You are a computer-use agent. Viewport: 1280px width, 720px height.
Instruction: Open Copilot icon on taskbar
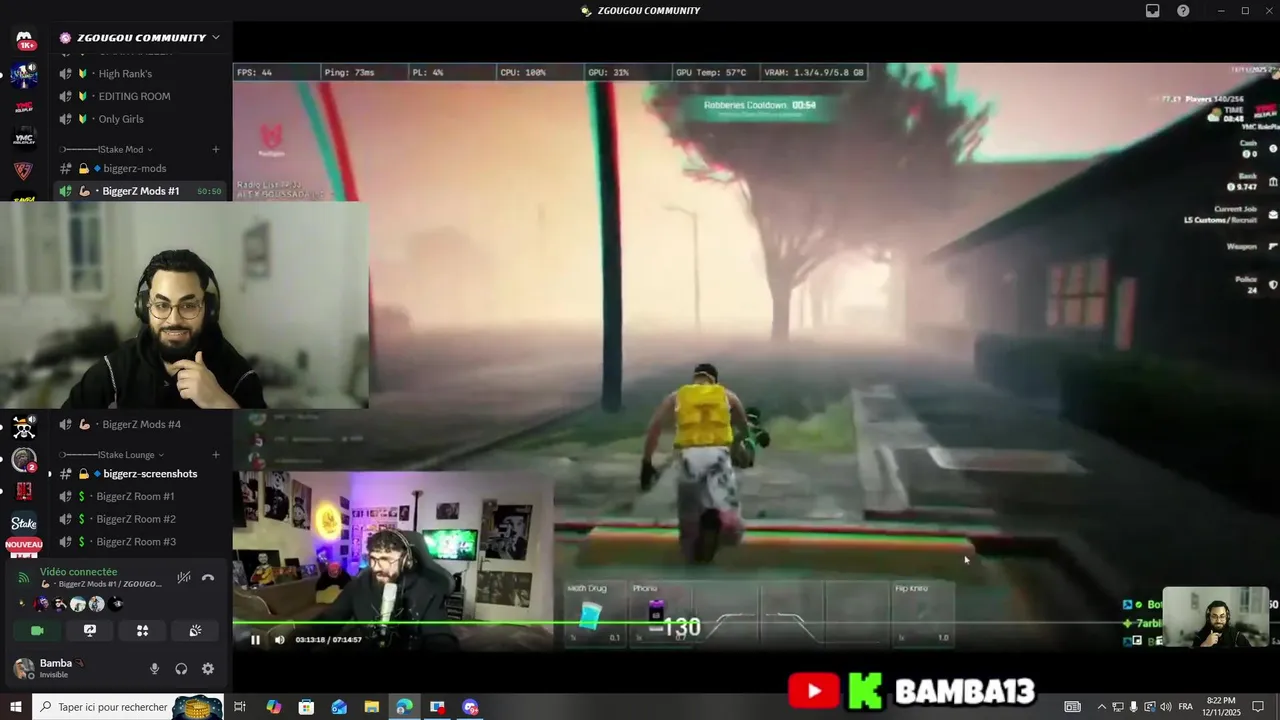(273, 707)
